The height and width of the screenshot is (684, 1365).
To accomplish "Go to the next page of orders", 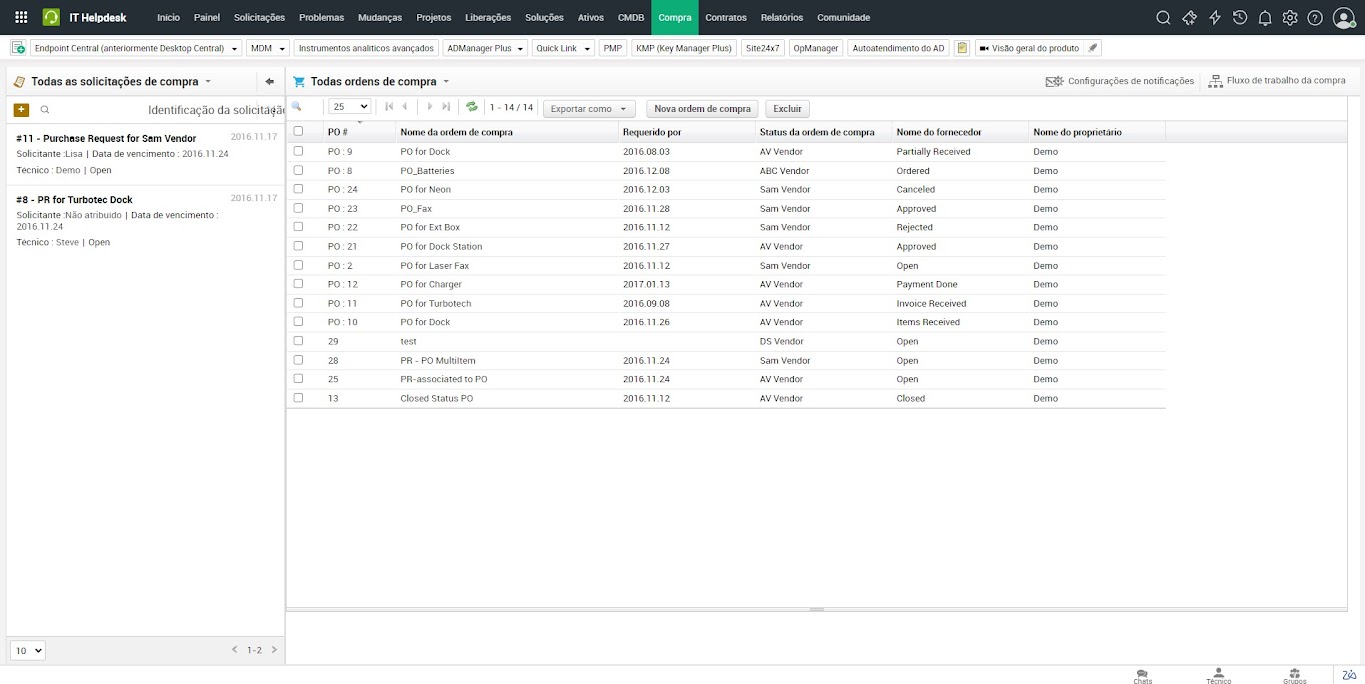I will pyautogui.click(x=430, y=107).
